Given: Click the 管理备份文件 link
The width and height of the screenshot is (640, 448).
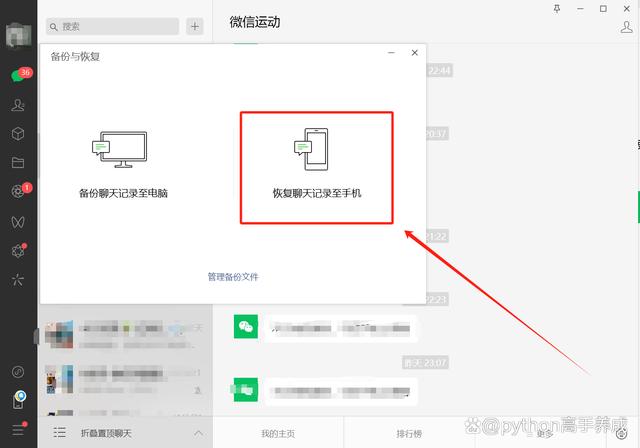Looking at the screenshot, I should coord(233,277).
